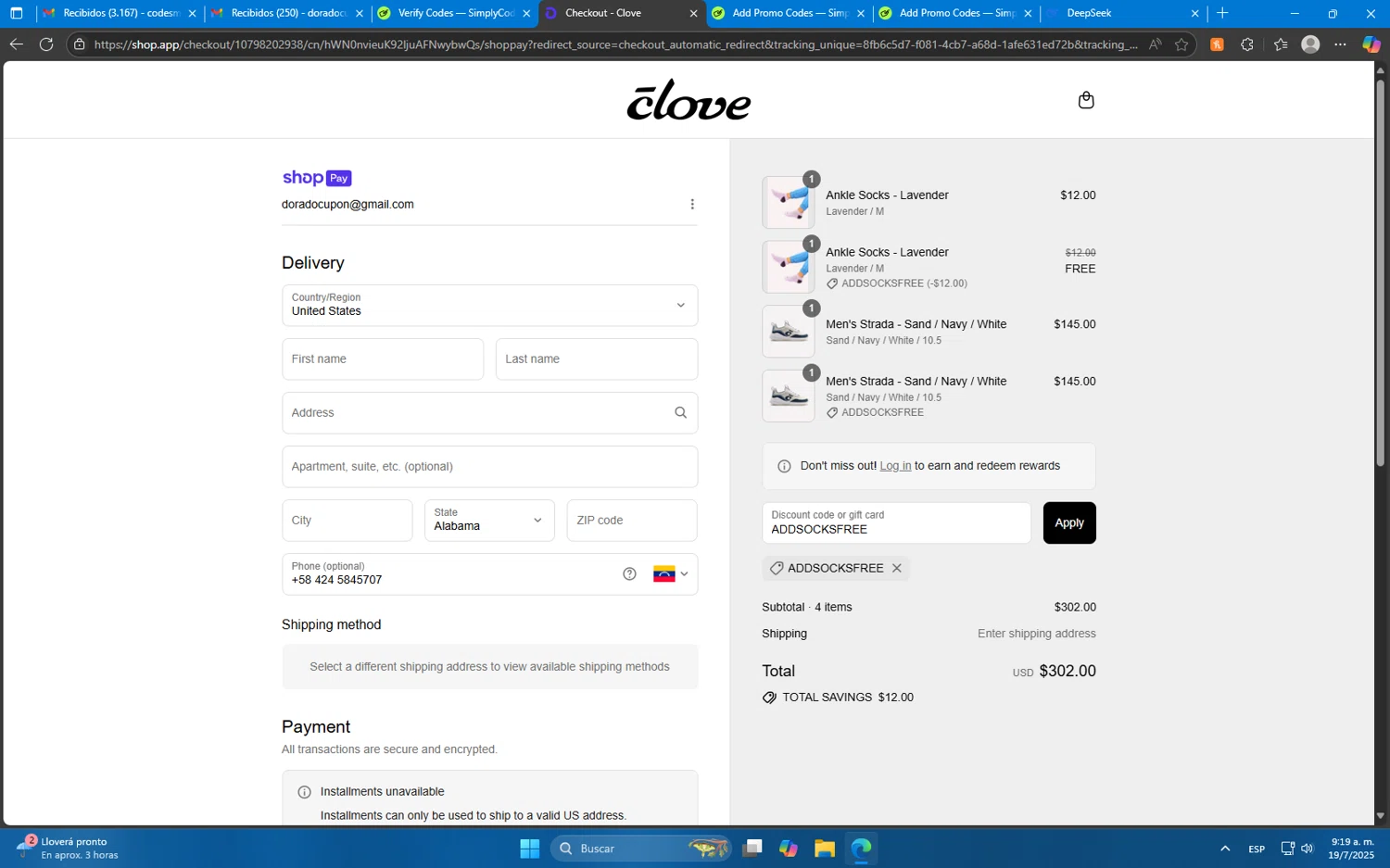Click the ZIP code field
The height and width of the screenshot is (868, 1390).
point(632,521)
